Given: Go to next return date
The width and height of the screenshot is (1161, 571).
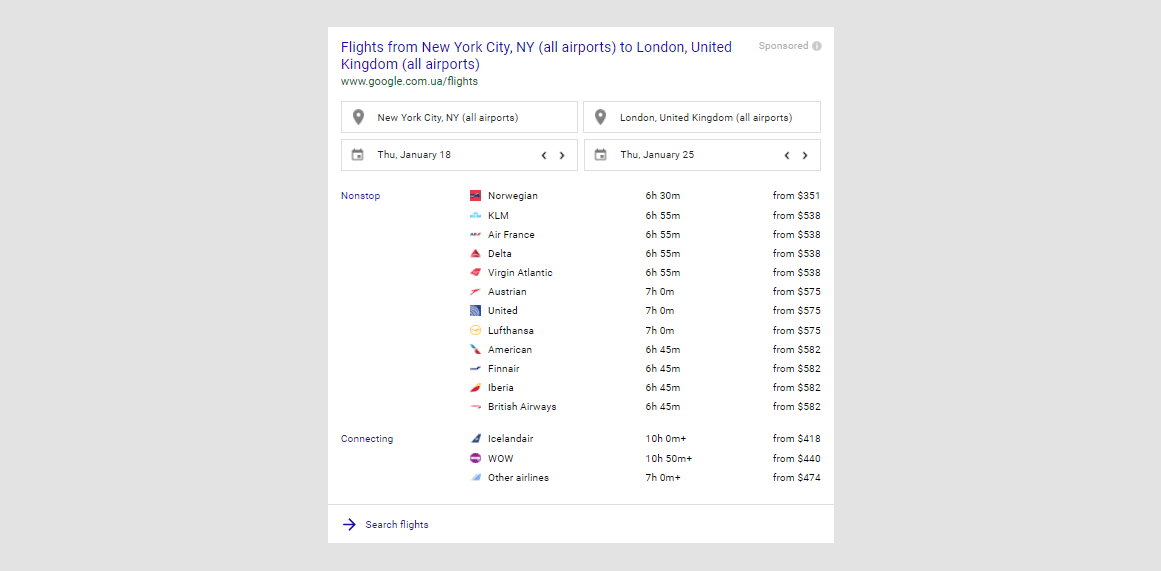Looking at the screenshot, I should [x=805, y=155].
